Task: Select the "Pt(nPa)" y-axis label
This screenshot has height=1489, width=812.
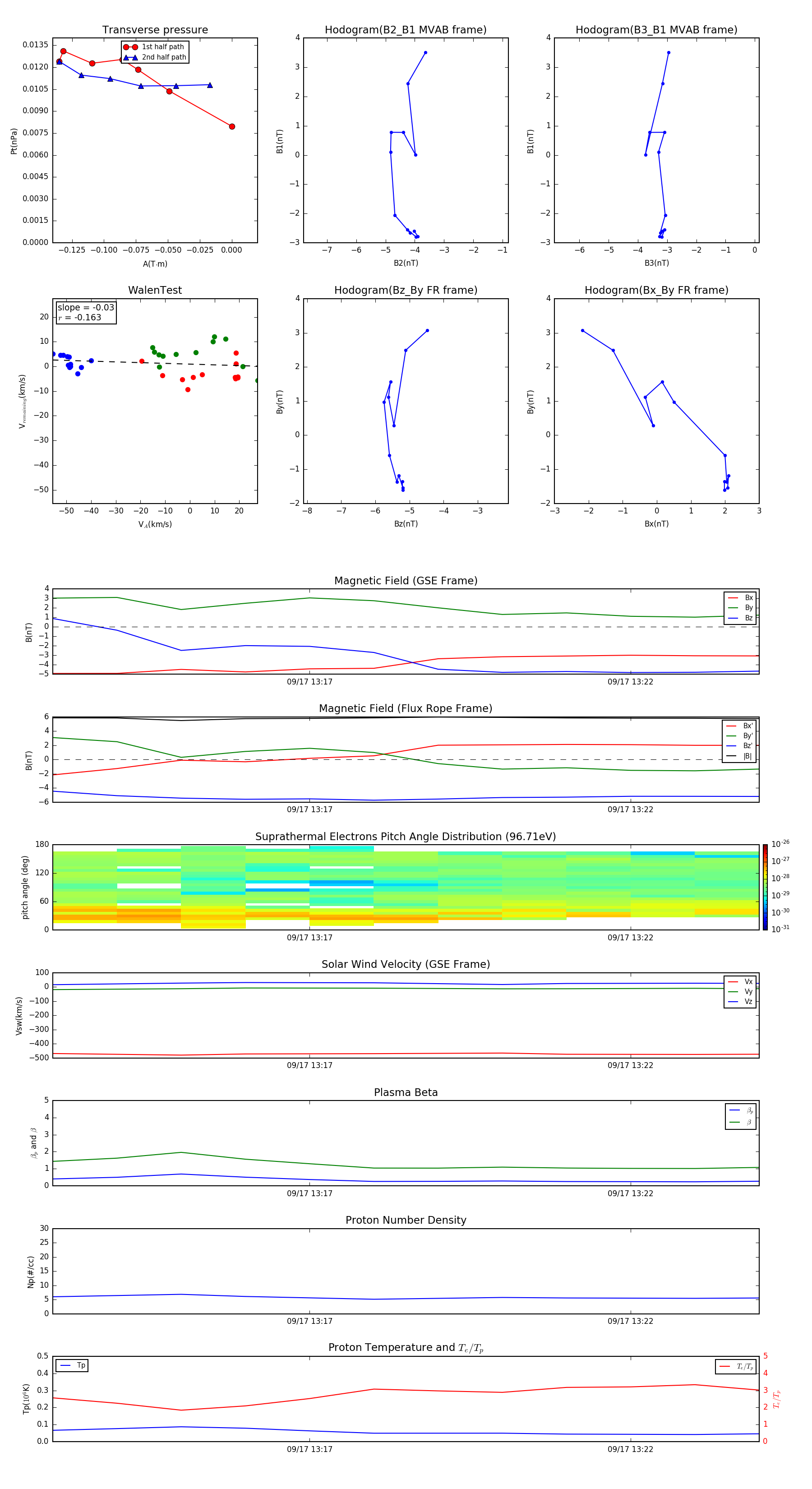Action: 14,141
